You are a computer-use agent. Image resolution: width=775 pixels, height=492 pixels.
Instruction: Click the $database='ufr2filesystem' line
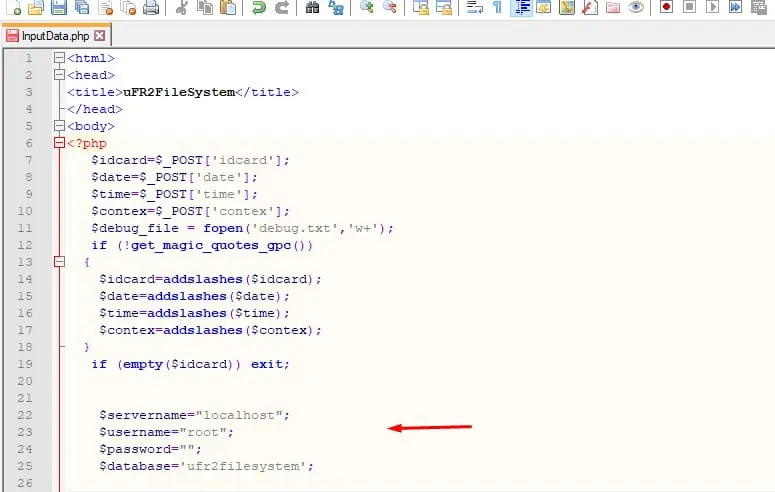[x=206, y=466]
